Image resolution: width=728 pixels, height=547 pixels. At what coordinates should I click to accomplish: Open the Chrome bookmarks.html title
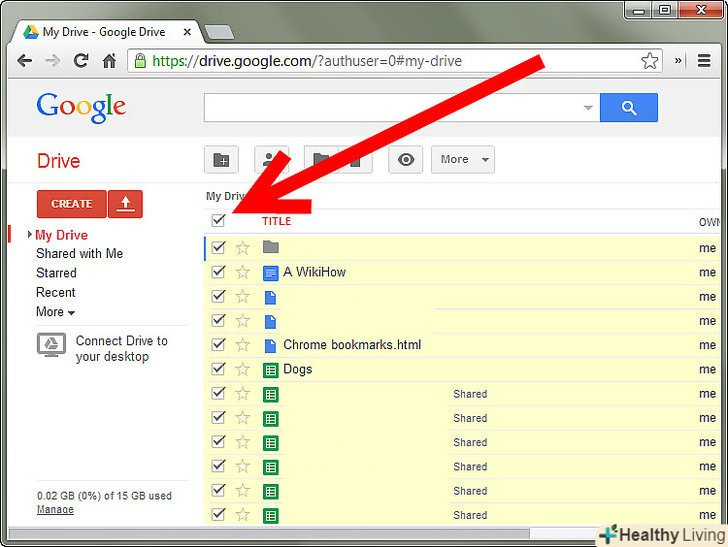(352, 345)
